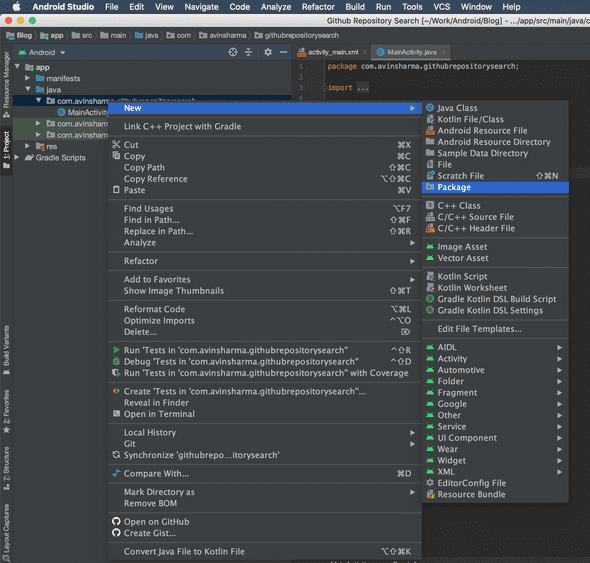This screenshot has width=590, height=563.
Task: Open the Resource Manager side panel
Action: [x=6, y=84]
